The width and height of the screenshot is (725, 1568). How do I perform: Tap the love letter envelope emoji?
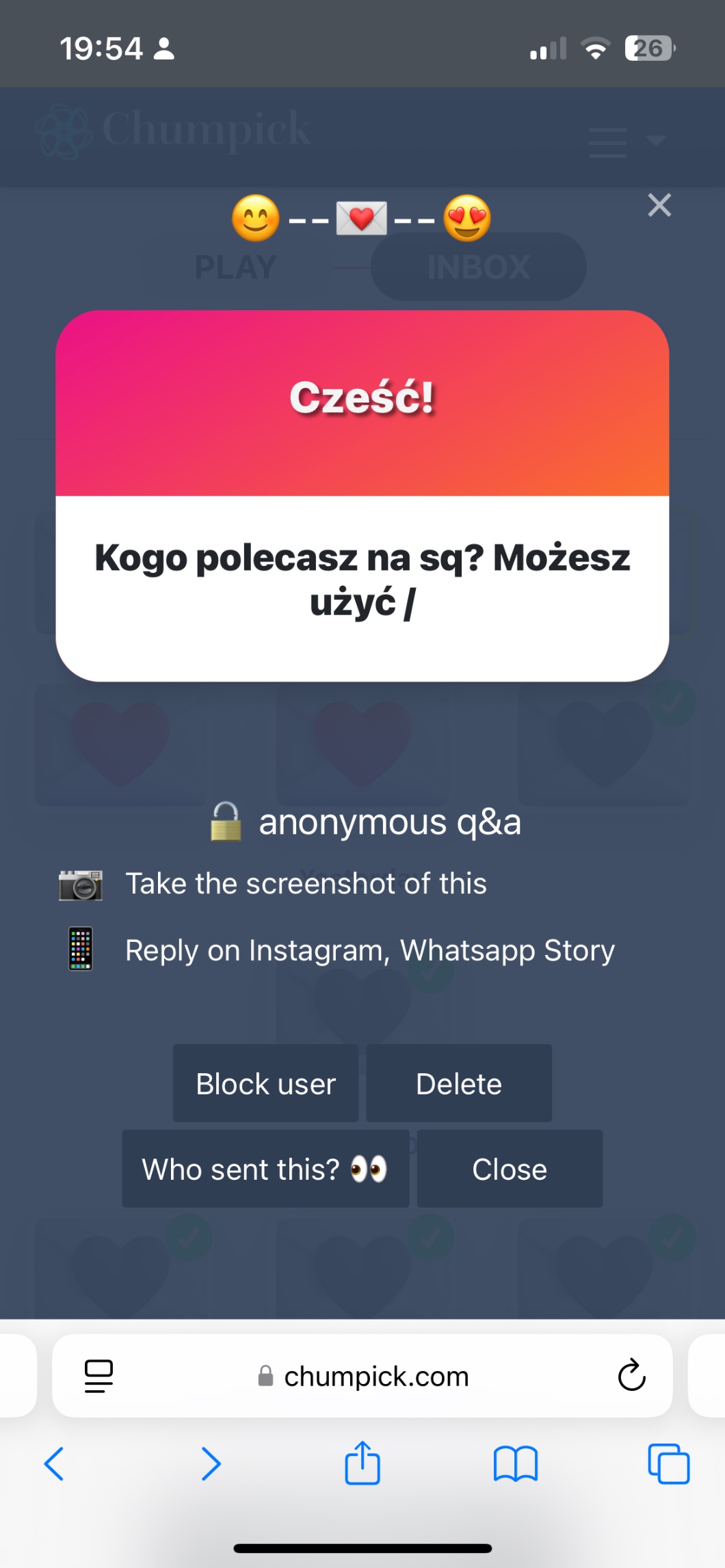point(361,219)
